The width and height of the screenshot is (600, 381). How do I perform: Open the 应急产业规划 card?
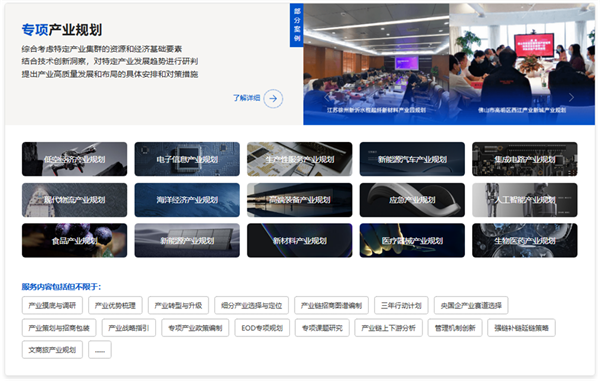click(x=412, y=200)
